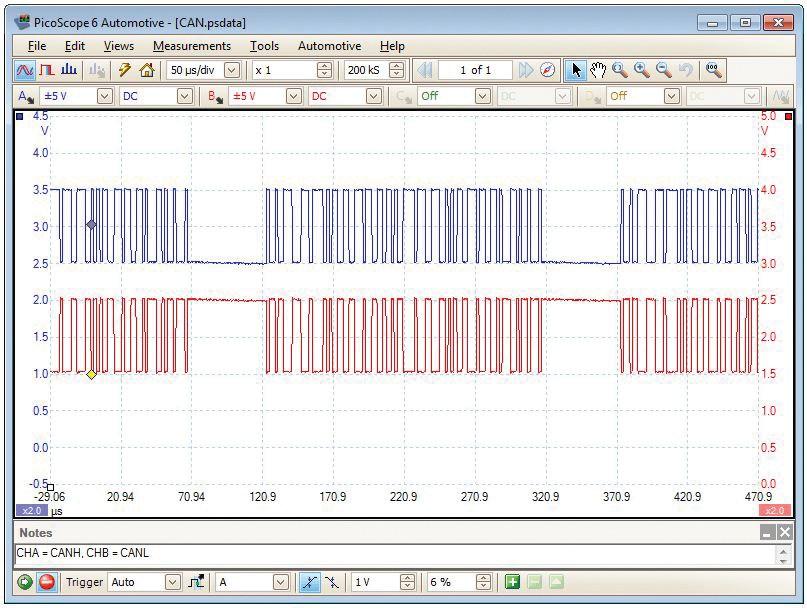Open the Tools menu
Image resolution: width=807 pixels, height=610 pixels.
(265, 46)
